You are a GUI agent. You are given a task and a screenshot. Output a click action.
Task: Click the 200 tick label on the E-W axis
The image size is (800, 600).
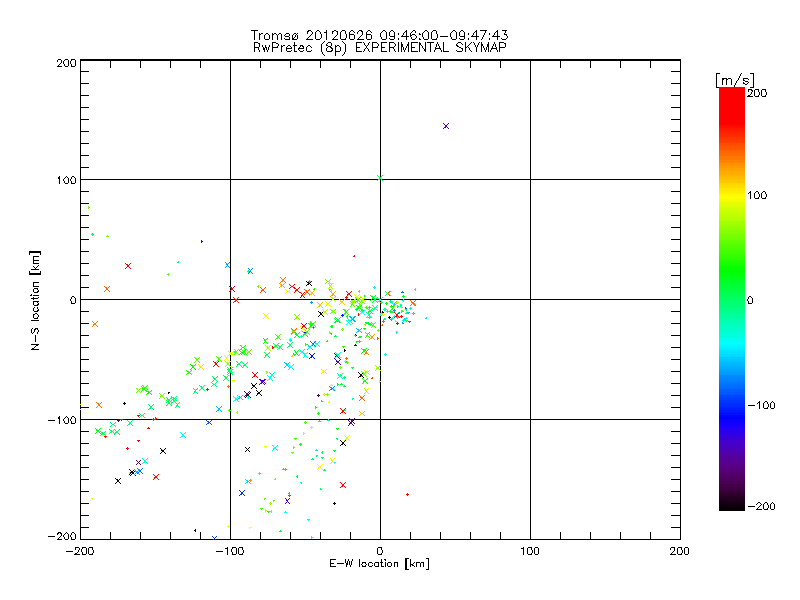680,551
